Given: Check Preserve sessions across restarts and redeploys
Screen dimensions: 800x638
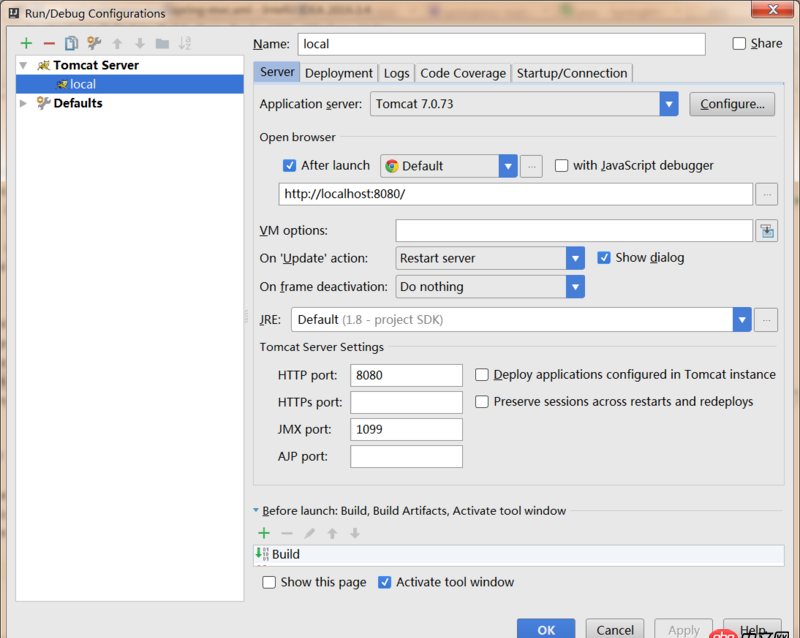Looking at the screenshot, I should point(482,401).
